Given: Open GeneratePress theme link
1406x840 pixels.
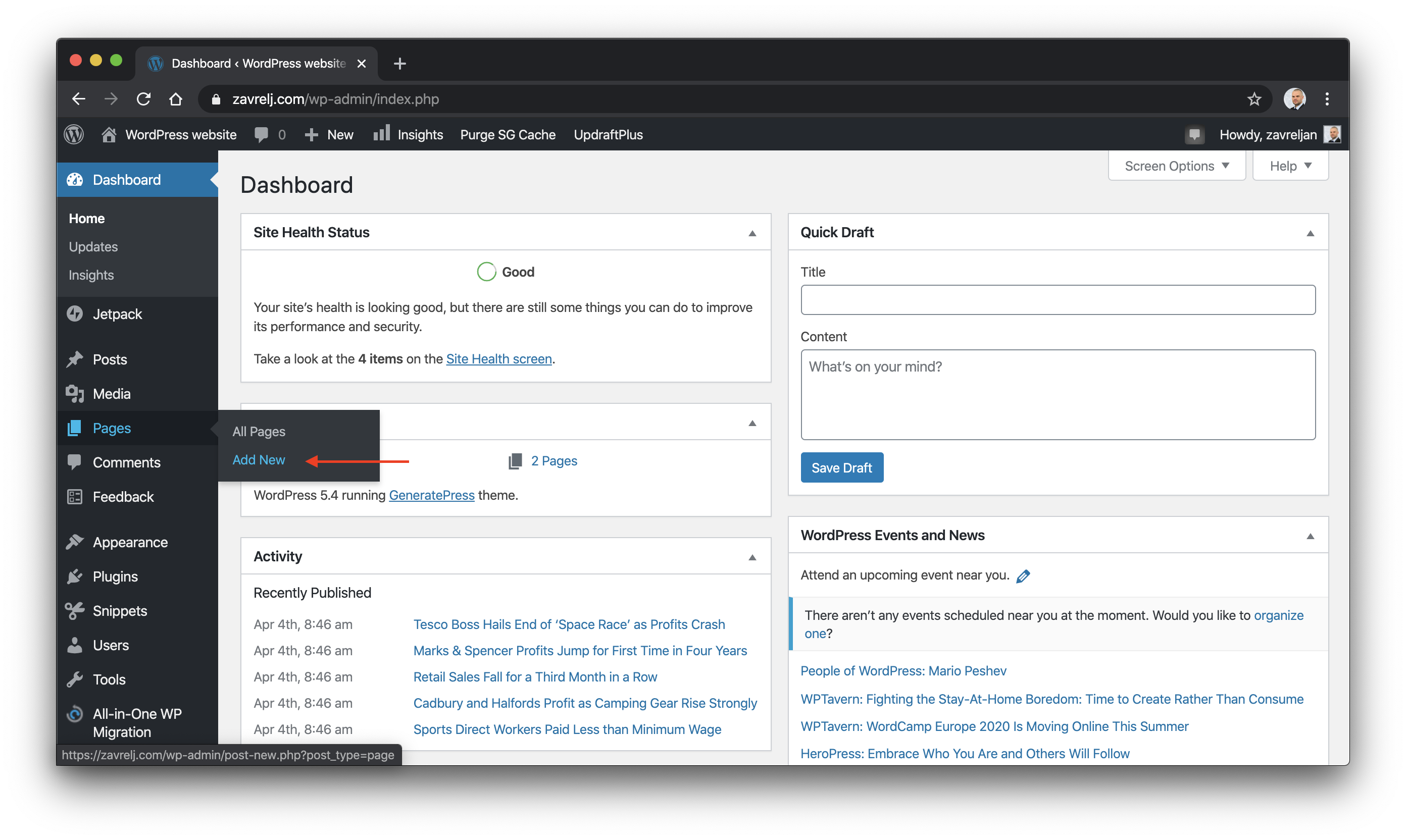Looking at the screenshot, I should (431, 495).
